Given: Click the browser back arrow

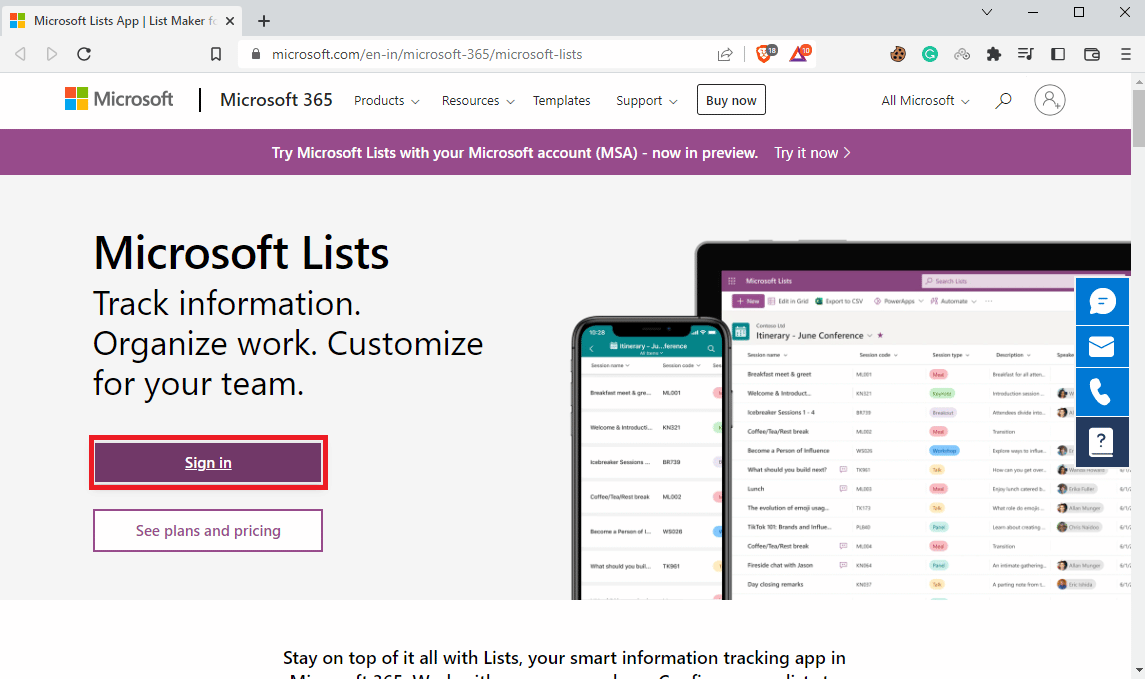Looking at the screenshot, I should tap(20, 54).
